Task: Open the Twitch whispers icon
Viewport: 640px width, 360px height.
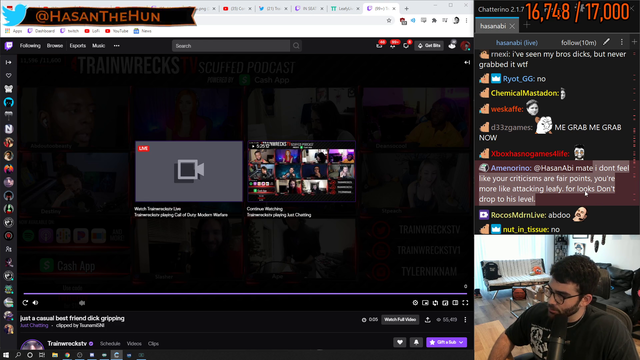Action: [406, 45]
